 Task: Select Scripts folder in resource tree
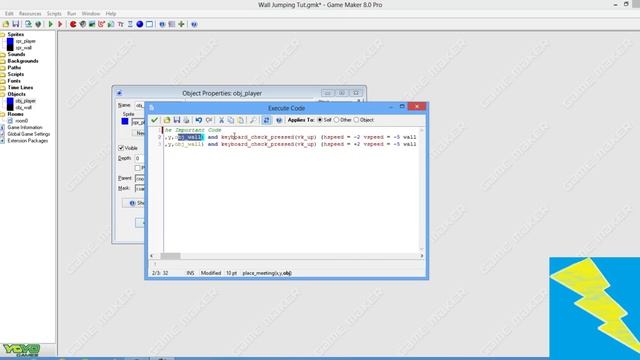pyautogui.click(x=16, y=74)
